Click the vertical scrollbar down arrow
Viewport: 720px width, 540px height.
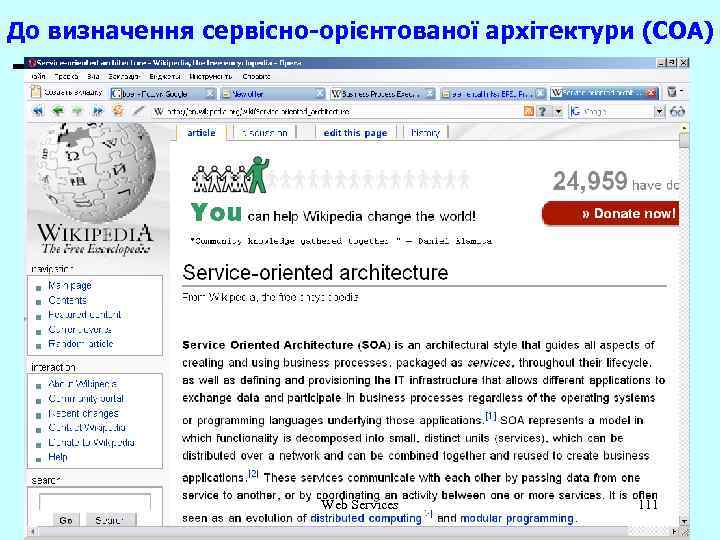(684, 521)
